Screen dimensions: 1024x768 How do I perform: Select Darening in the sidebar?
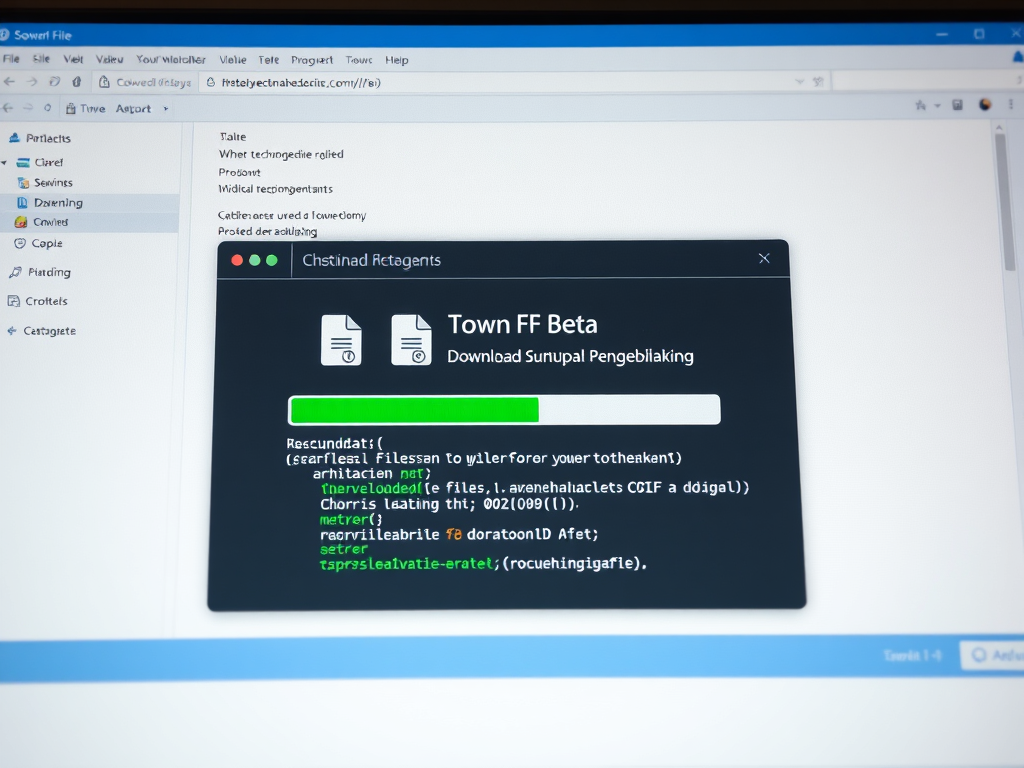tap(57, 203)
